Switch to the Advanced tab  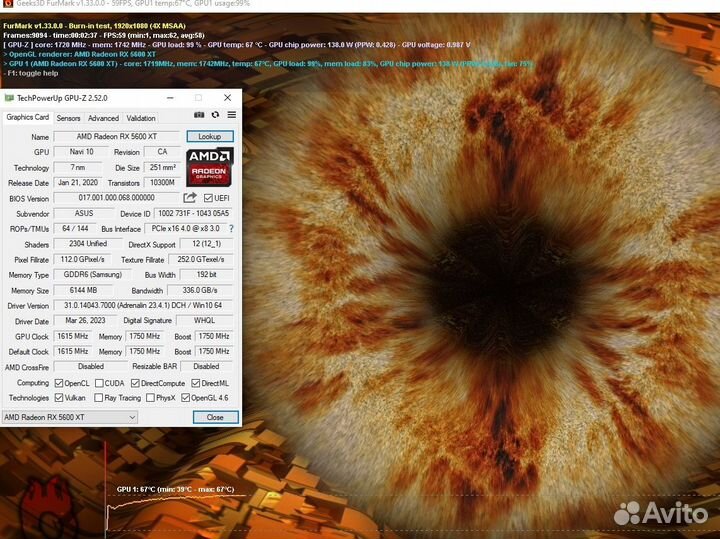103,118
